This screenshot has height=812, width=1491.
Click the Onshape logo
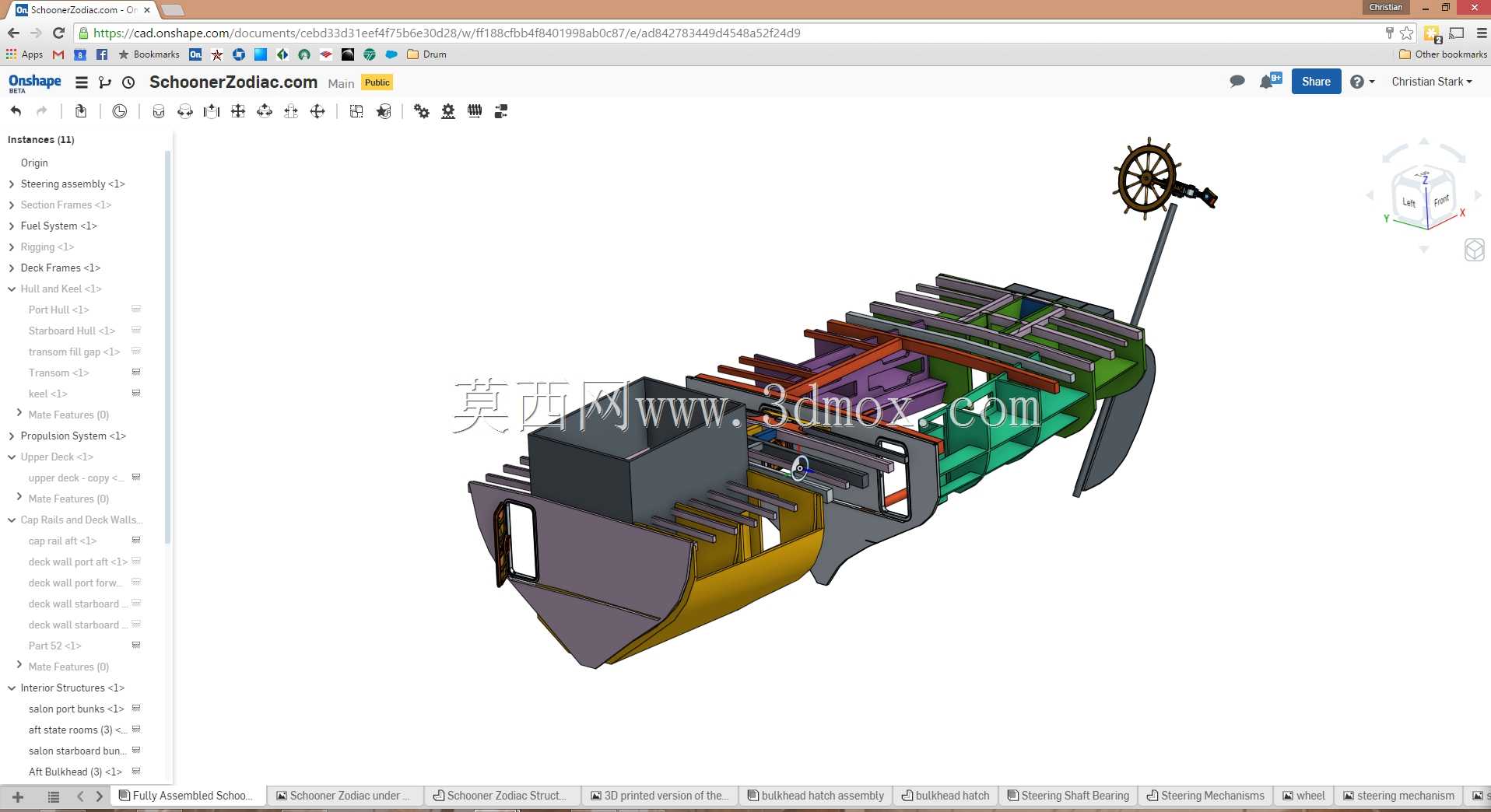(34, 82)
